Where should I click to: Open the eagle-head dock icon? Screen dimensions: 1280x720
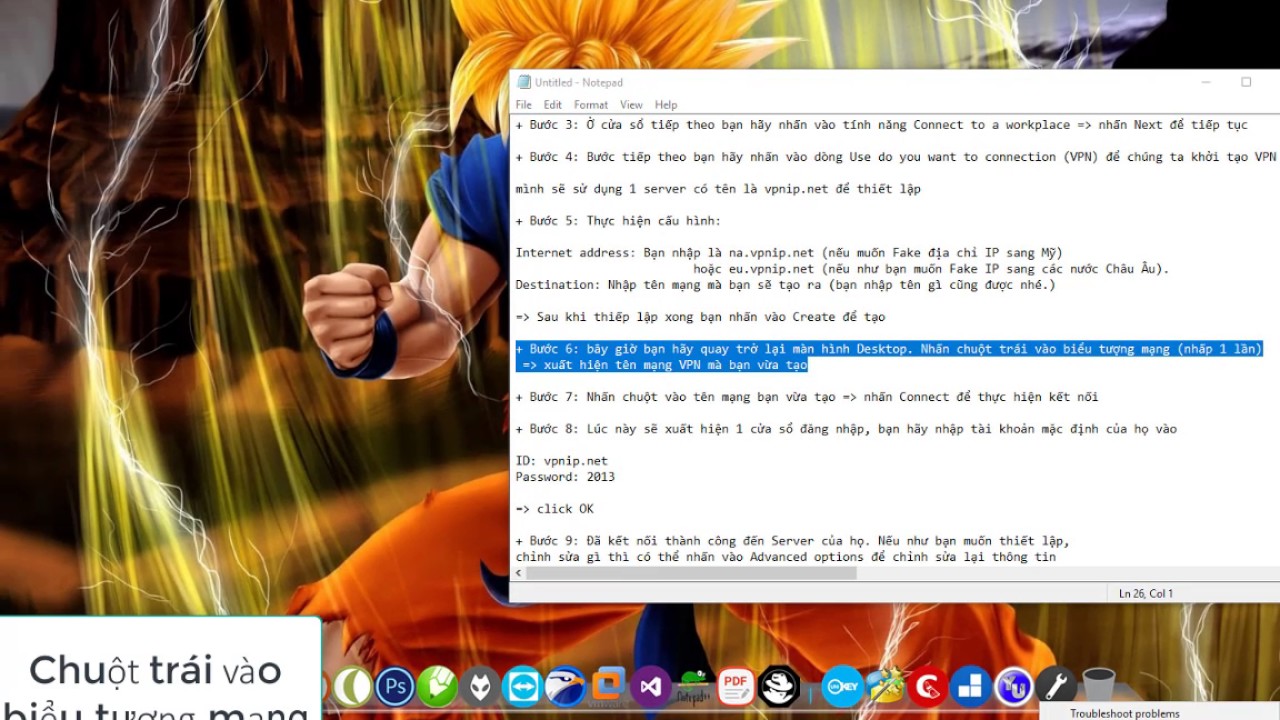[565, 687]
